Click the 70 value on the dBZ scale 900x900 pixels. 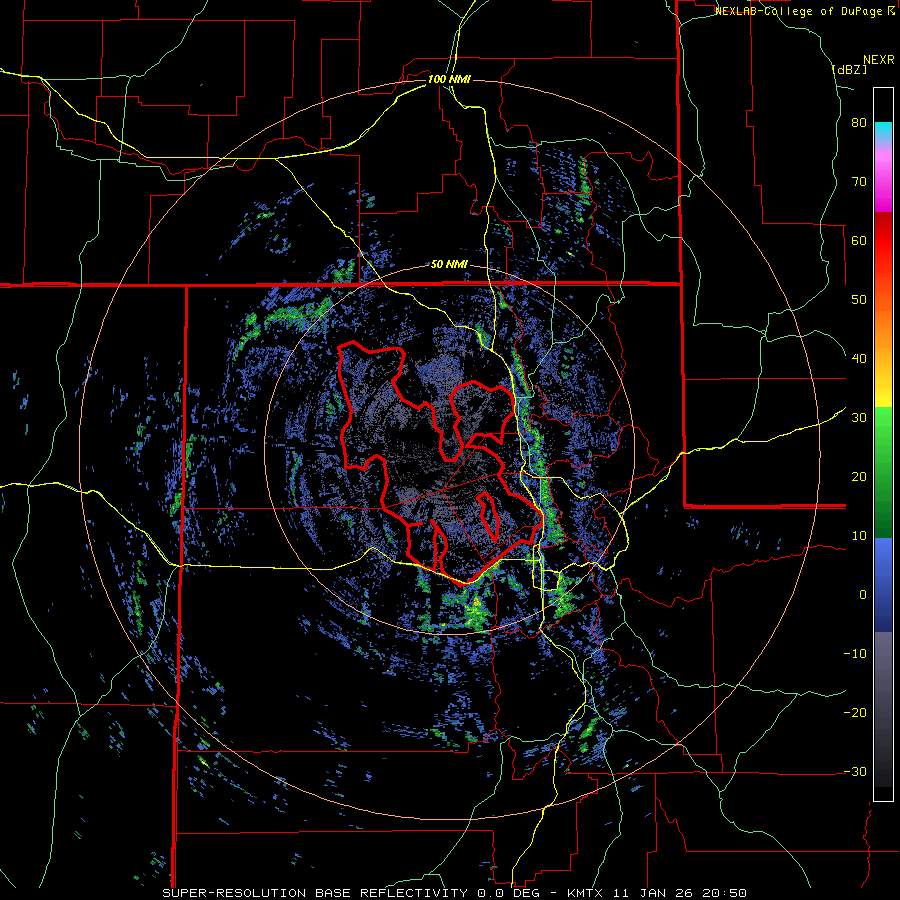(x=859, y=182)
